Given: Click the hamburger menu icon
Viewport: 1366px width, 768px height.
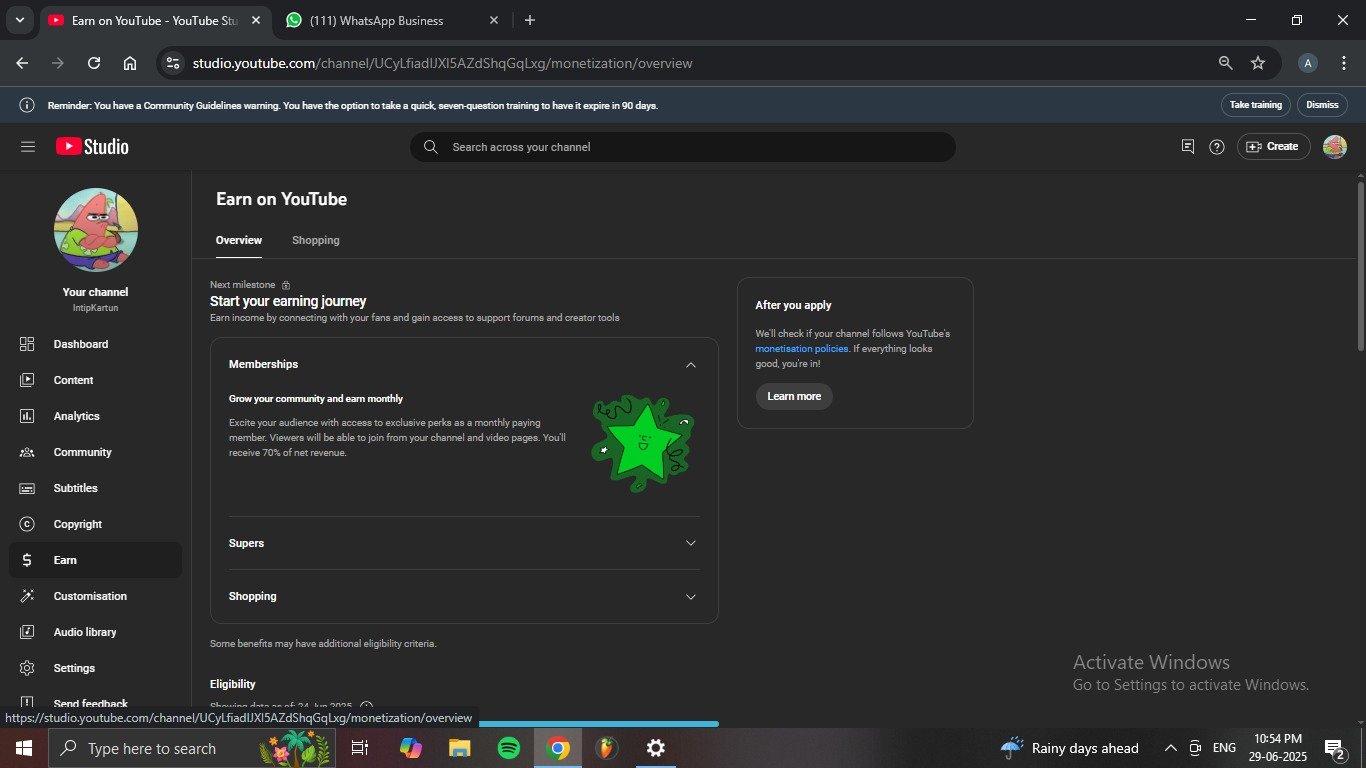Looking at the screenshot, I should (x=28, y=147).
